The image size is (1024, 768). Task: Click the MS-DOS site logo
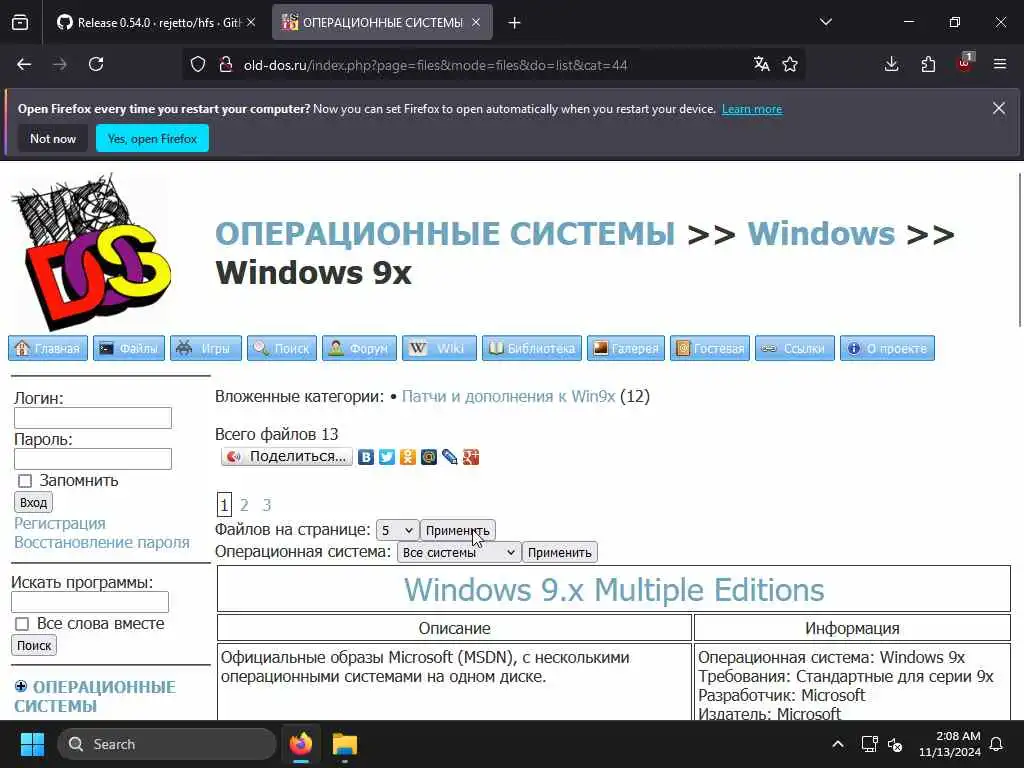tap(90, 252)
